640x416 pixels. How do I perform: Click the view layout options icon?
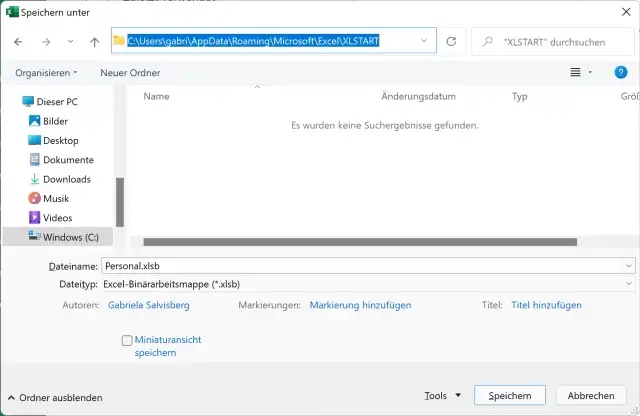(x=575, y=72)
